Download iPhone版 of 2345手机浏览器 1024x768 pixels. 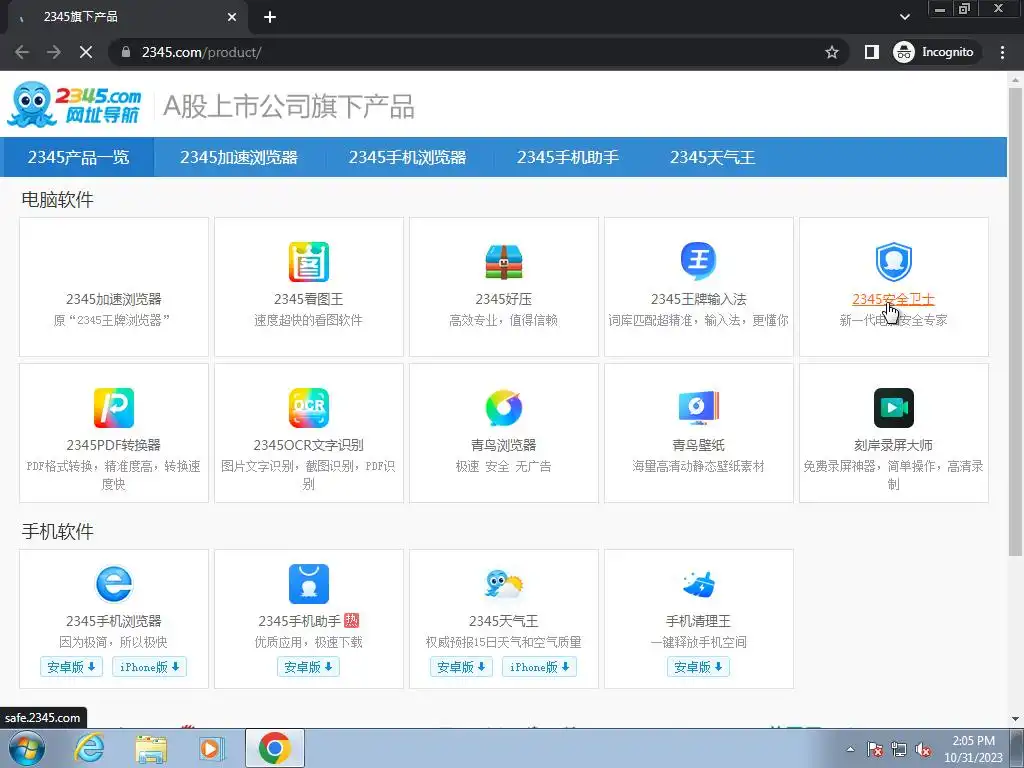(150, 667)
